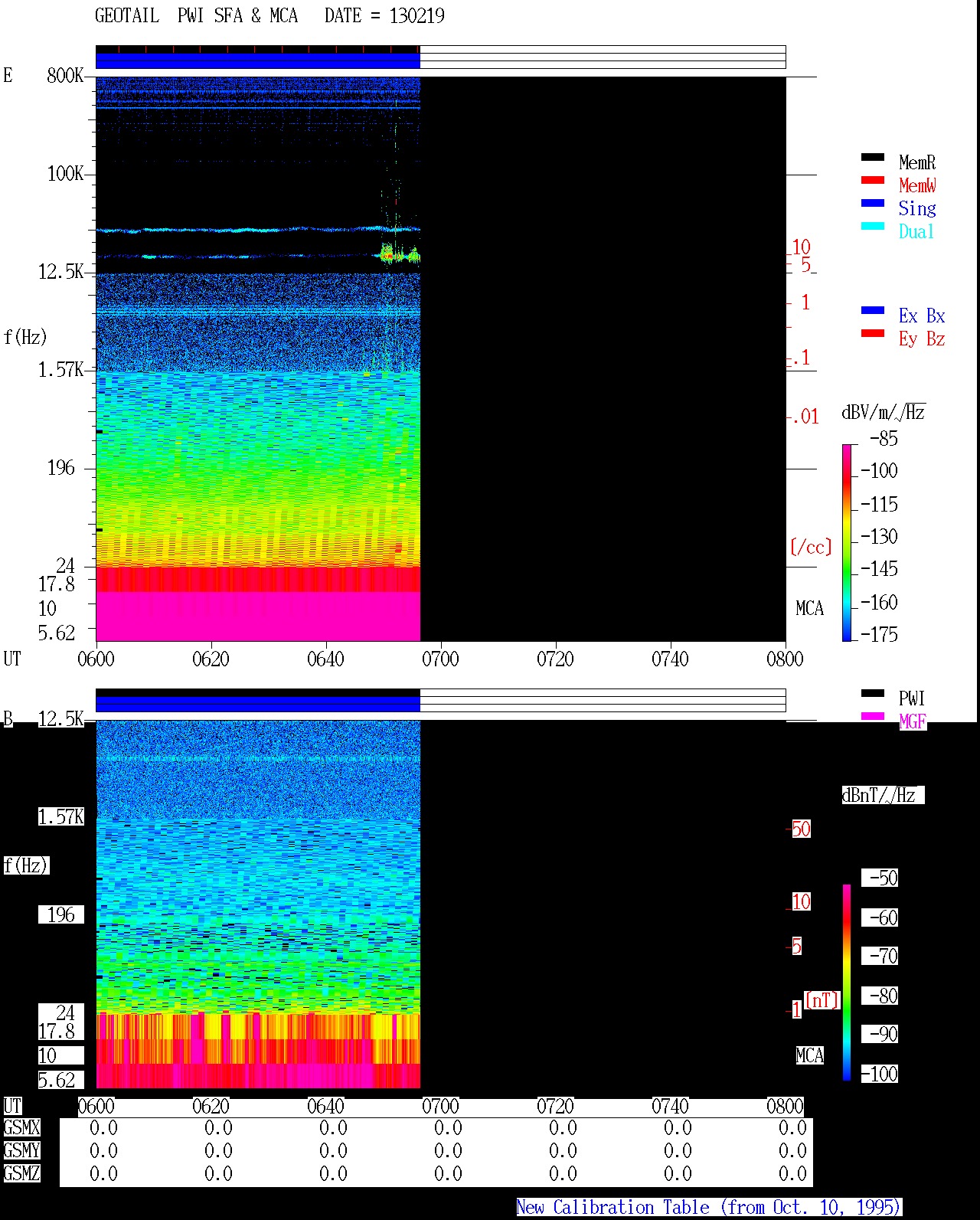
Task: Click the Dual legend label
Action: (917, 231)
